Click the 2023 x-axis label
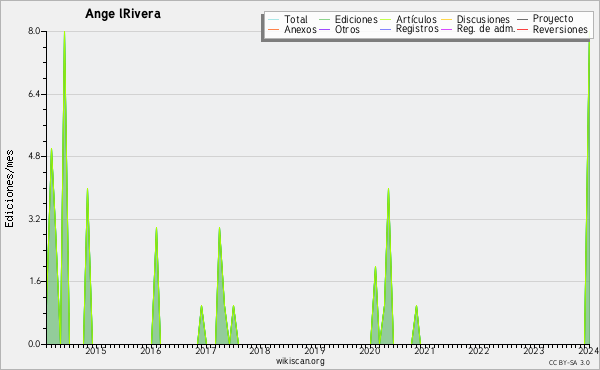The height and width of the screenshot is (370, 600). click(533, 350)
